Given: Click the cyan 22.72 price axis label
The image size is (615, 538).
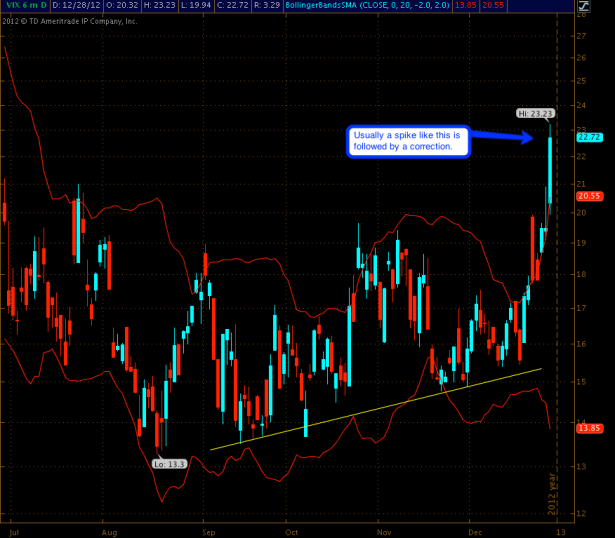Looking at the screenshot, I should click(589, 137).
